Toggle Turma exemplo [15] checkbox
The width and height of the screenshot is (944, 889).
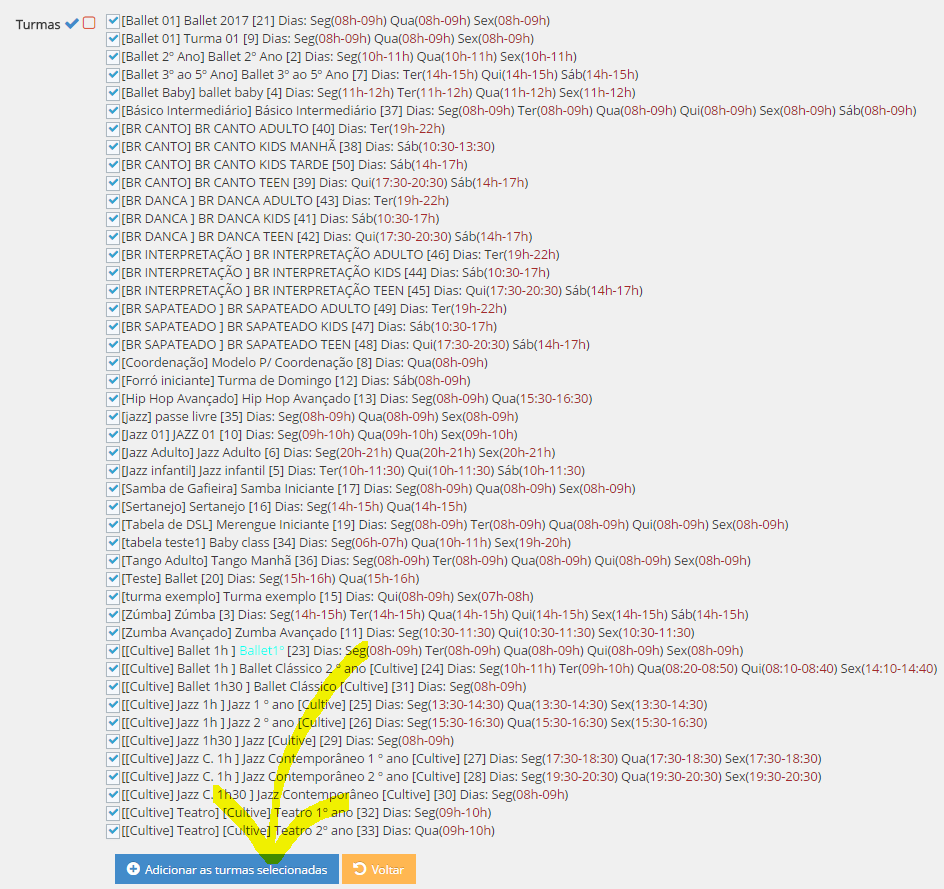(x=113, y=598)
